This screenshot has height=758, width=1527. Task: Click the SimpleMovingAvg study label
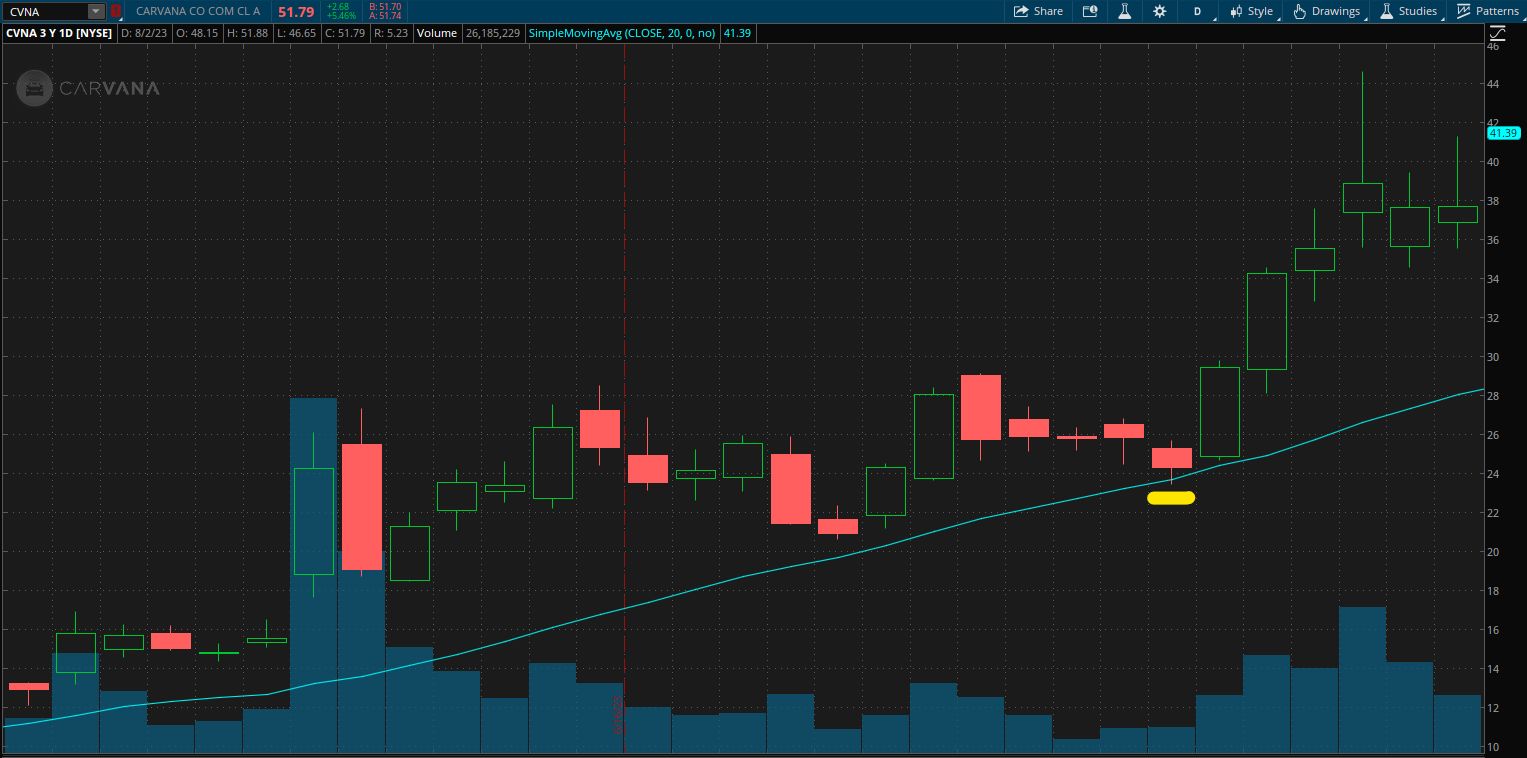622,33
